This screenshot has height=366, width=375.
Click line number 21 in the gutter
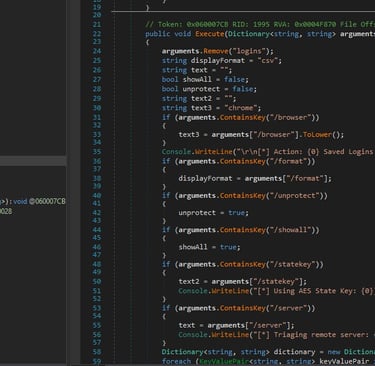(x=97, y=24)
